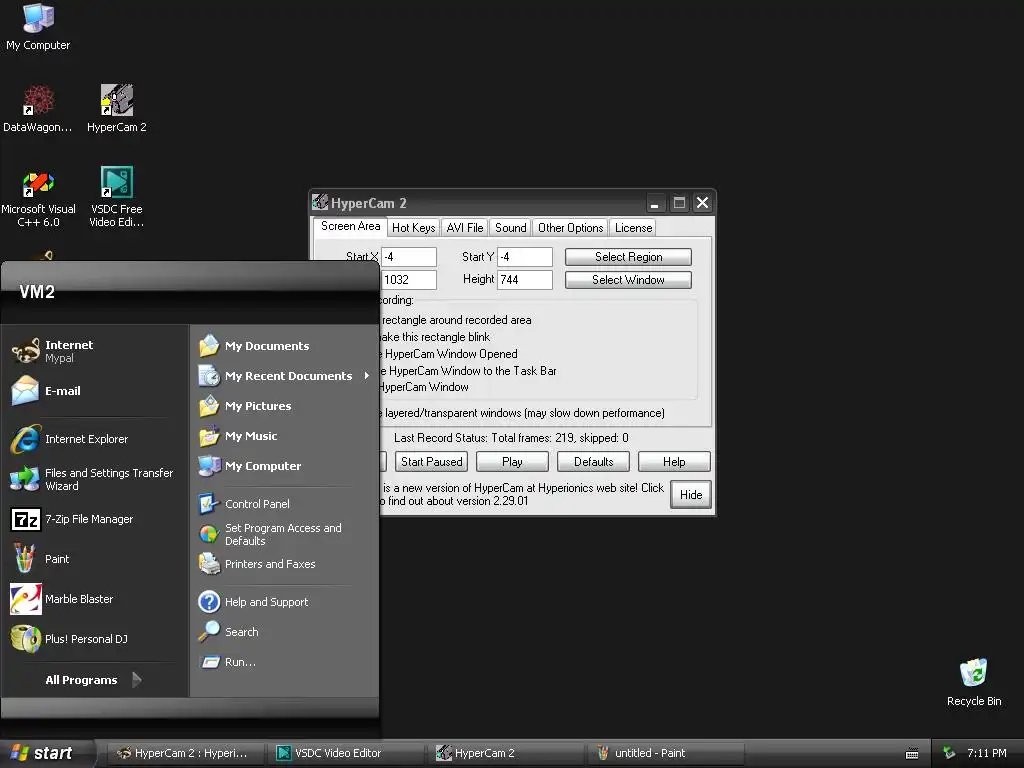Click Last Record Status text
The width and height of the screenshot is (1024, 768).
click(511, 438)
